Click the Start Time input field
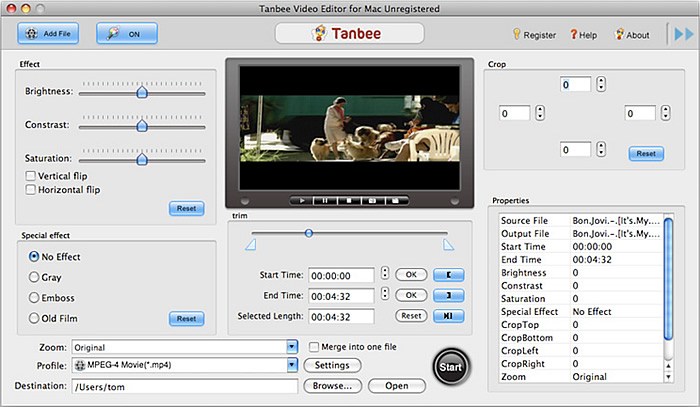Screen dimensions: 700x407 tap(341, 275)
